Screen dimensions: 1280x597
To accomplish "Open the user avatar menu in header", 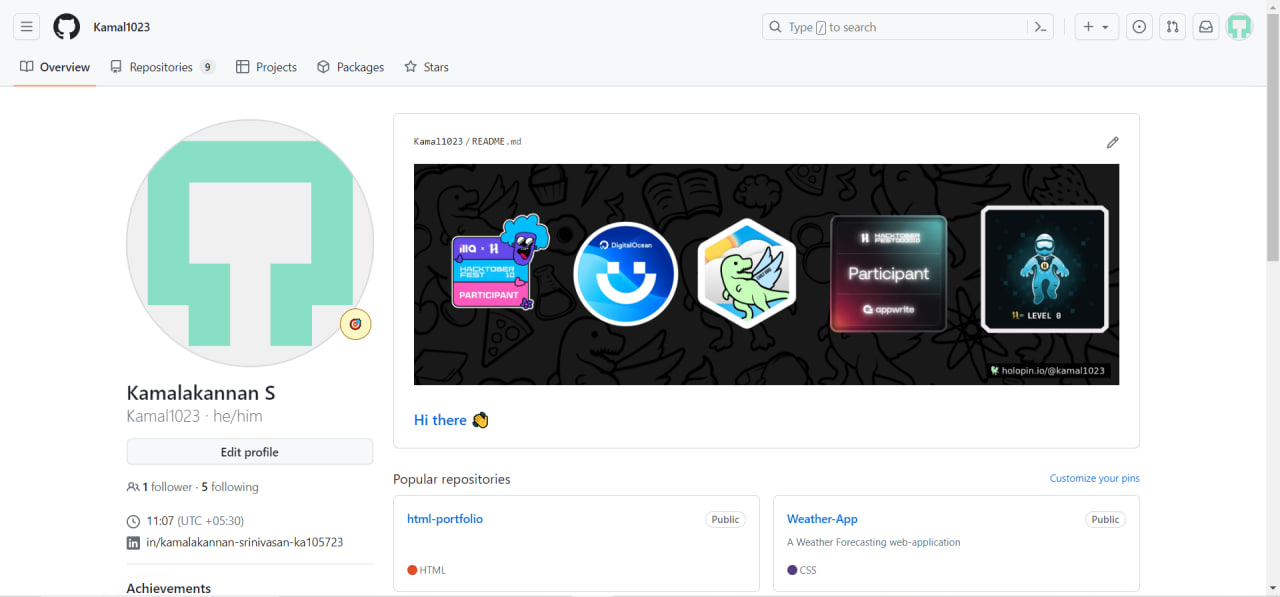I will point(1240,27).
